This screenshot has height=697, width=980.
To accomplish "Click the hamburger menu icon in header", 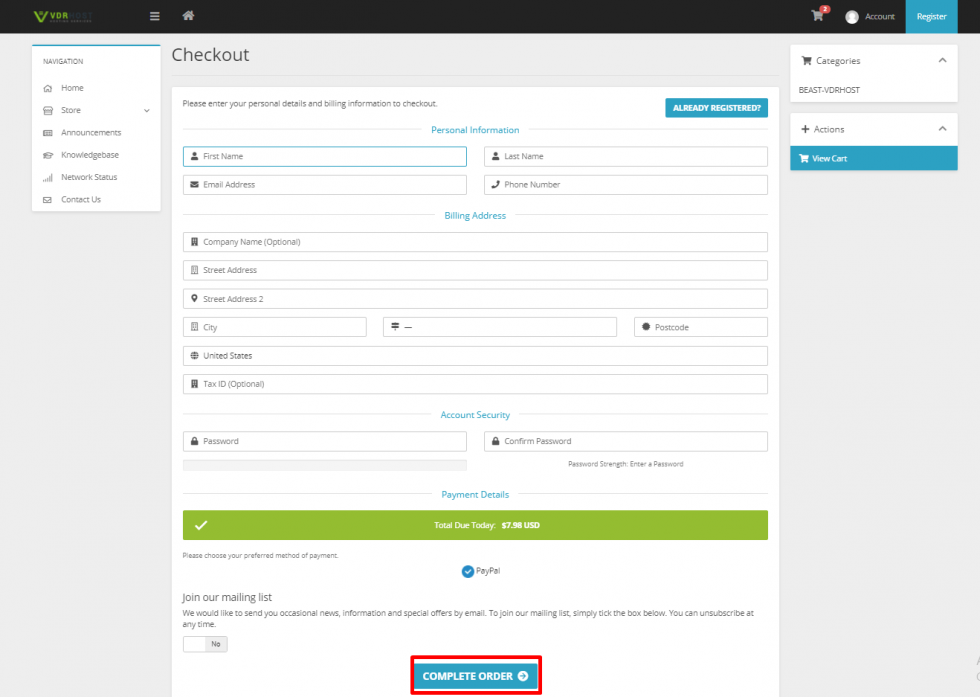I will point(154,16).
